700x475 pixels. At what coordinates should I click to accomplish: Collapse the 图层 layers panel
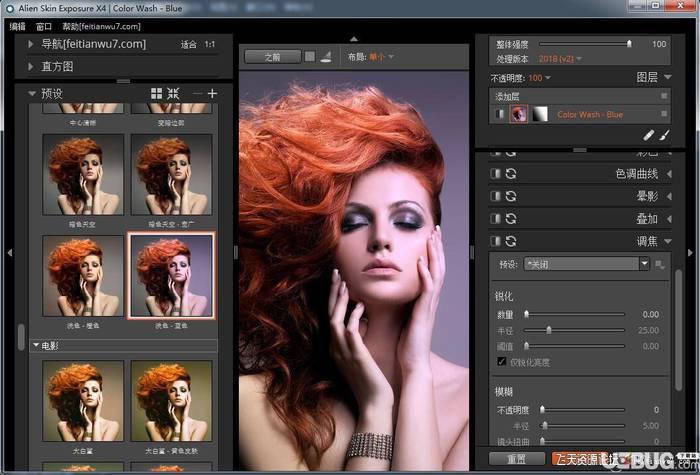[667, 77]
